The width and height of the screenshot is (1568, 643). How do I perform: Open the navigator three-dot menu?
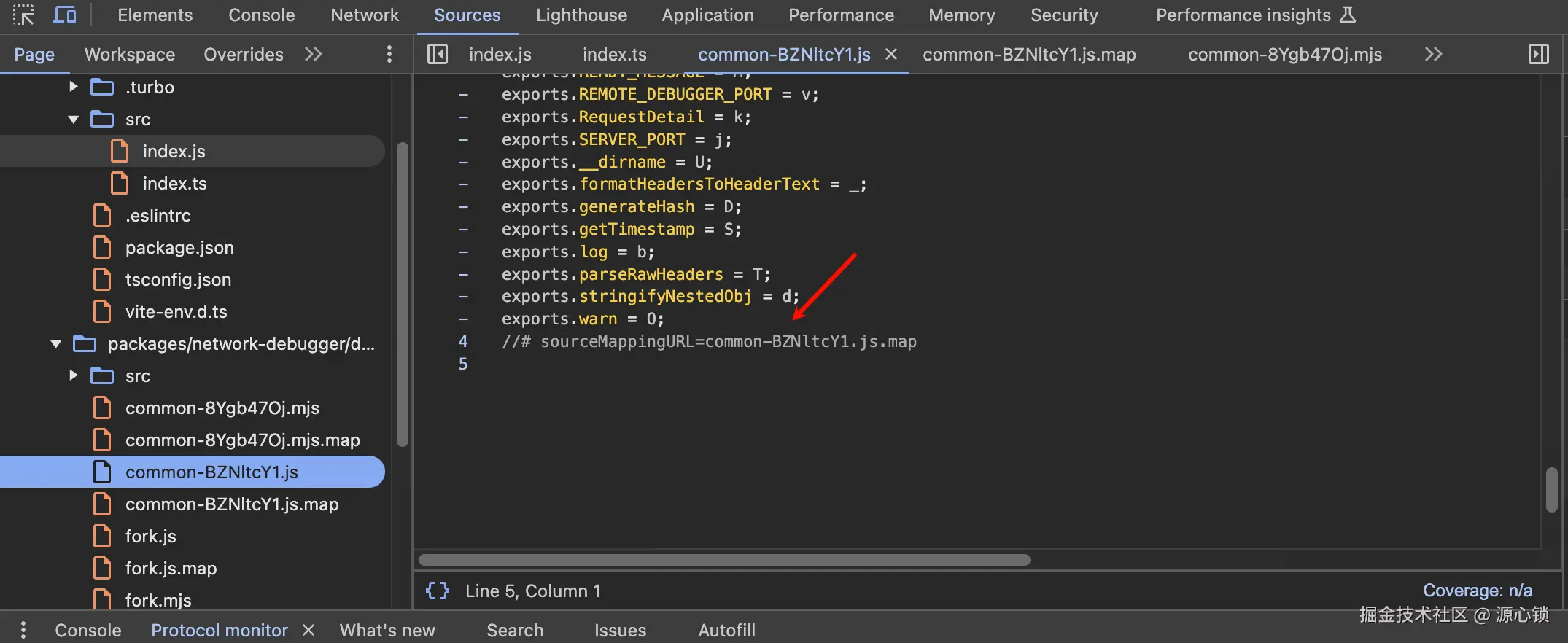click(x=389, y=55)
